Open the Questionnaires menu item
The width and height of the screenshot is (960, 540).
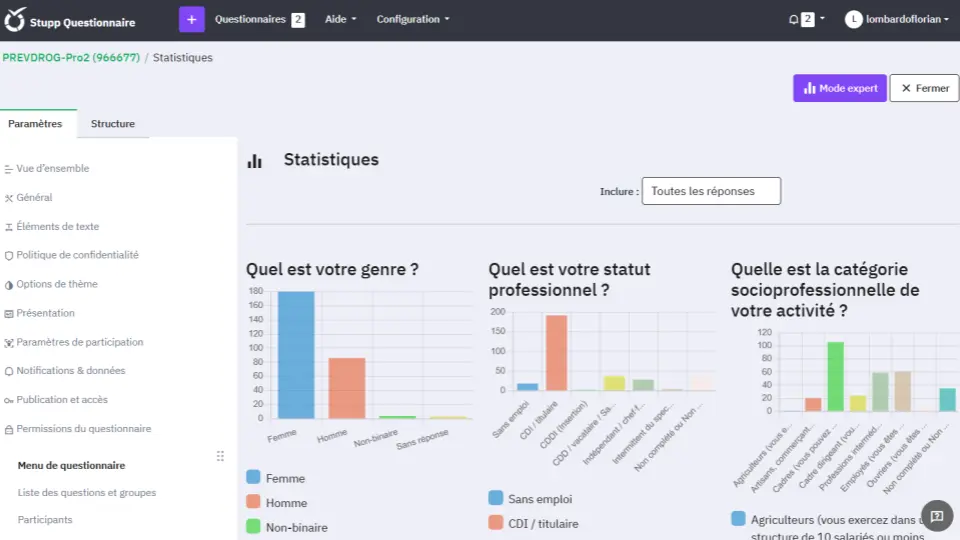pos(250,19)
